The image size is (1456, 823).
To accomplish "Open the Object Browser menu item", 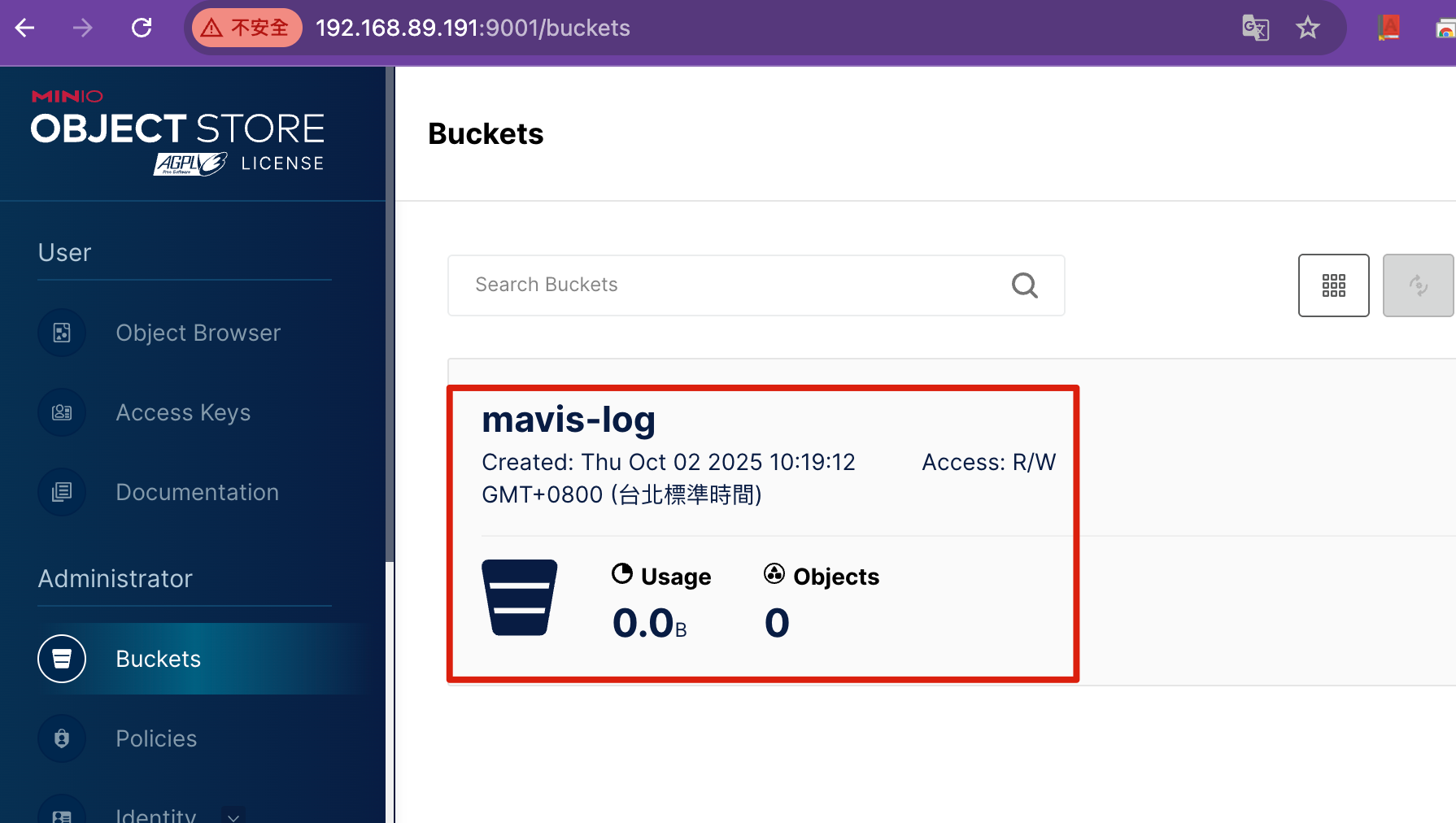I will pyautogui.click(x=198, y=333).
